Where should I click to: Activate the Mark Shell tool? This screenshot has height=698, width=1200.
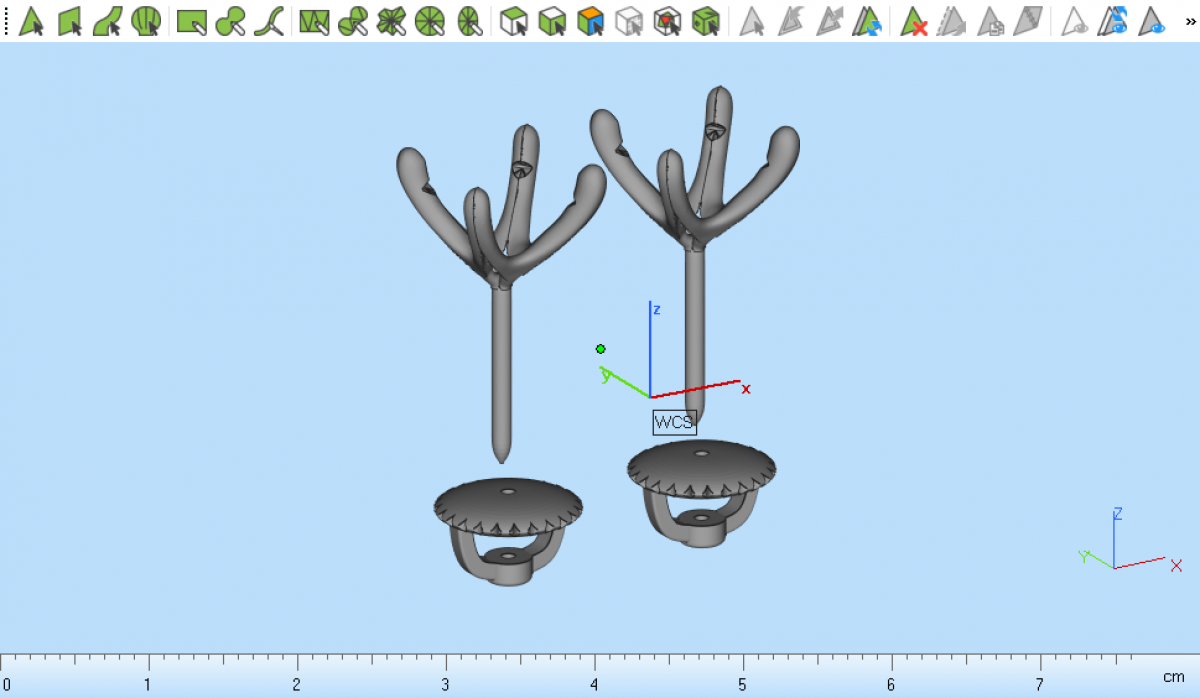[x=146, y=20]
